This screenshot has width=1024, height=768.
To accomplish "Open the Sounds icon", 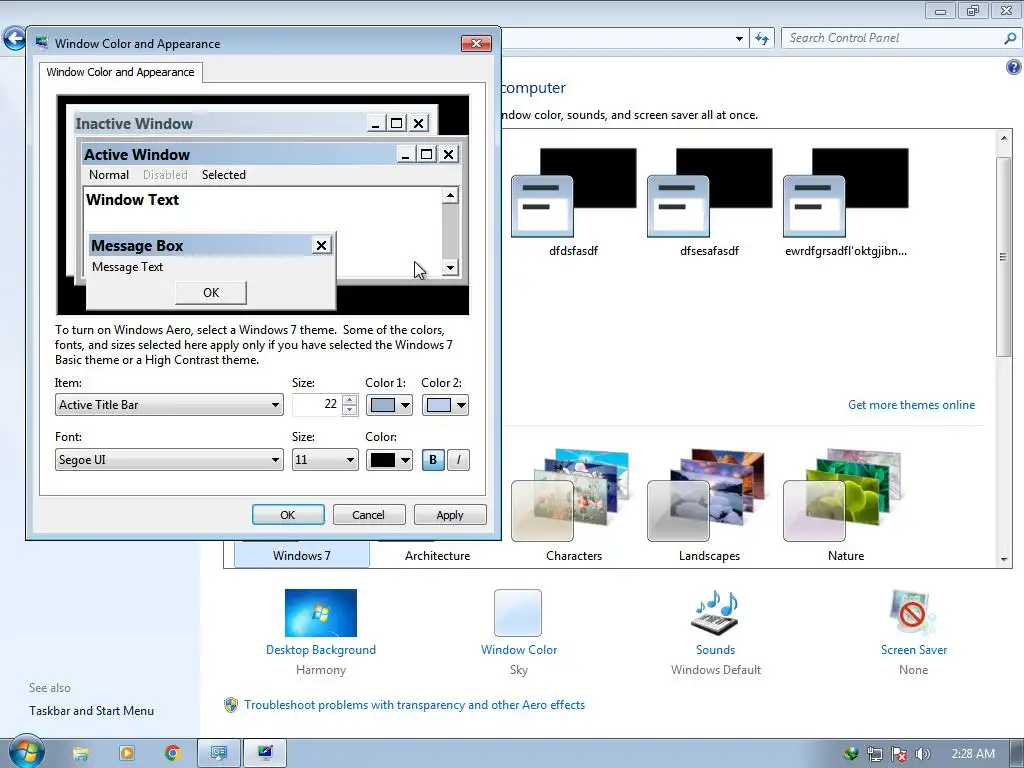I will [x=715, y=613].
